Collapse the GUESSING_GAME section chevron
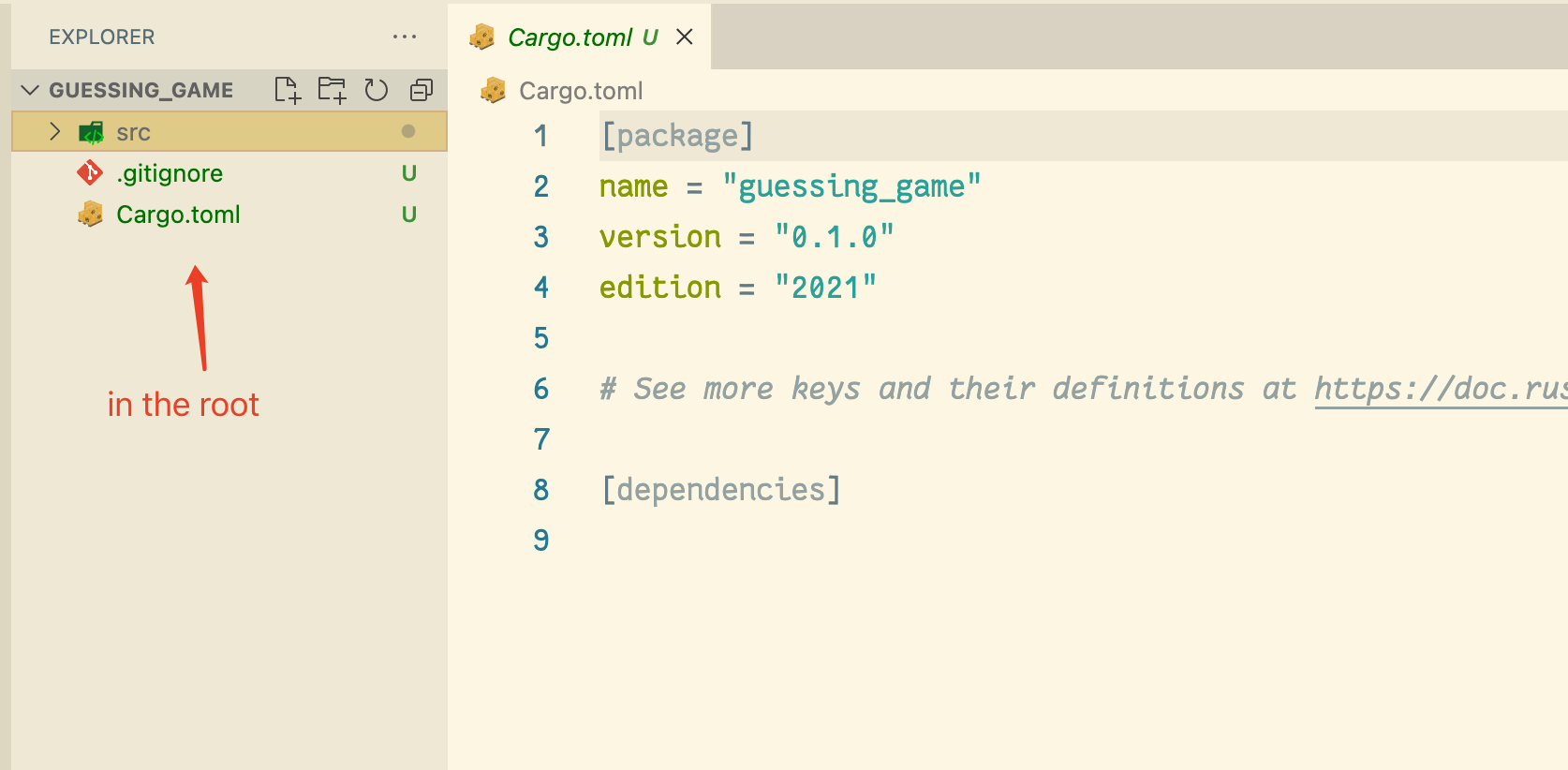This screenshot has height=770, width=1568. pyautogui.click(x=30, y=90)
